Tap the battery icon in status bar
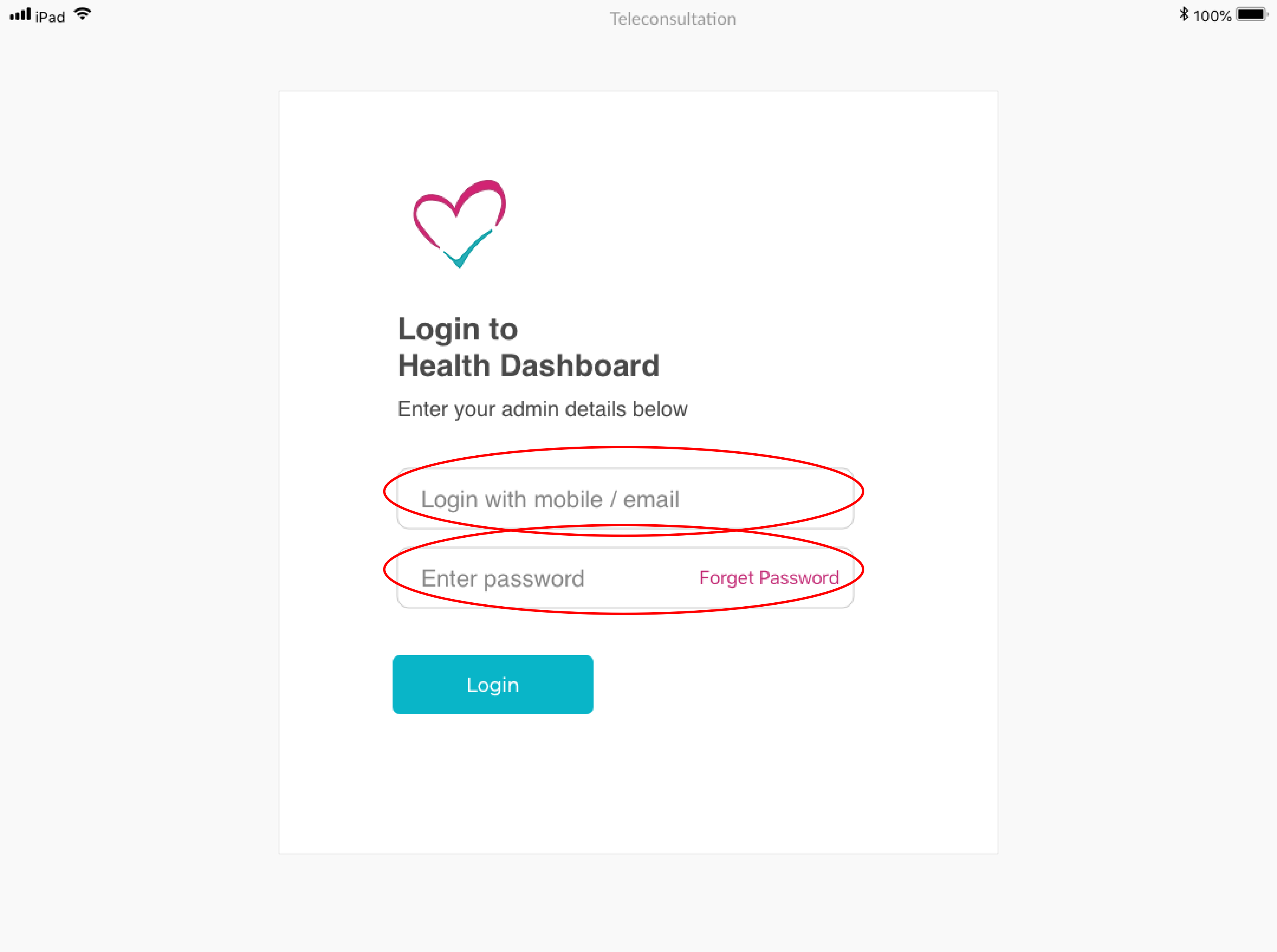The height and width of the screenshot is (952, 1277). pyautogui.click(x=1252, y=15)
